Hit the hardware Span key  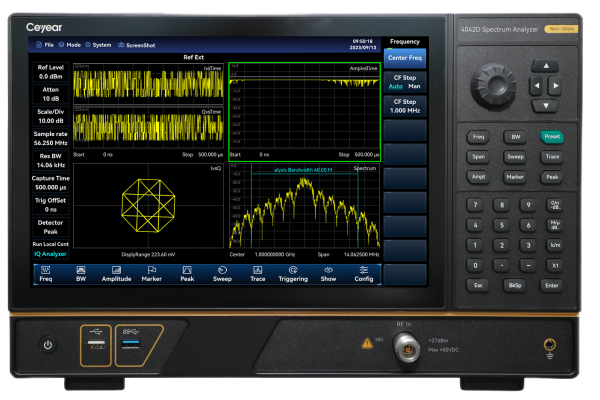(478, 157)
